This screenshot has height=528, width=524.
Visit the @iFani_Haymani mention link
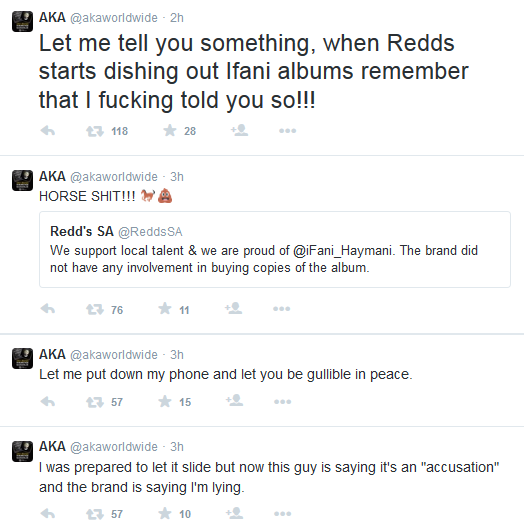342,251
